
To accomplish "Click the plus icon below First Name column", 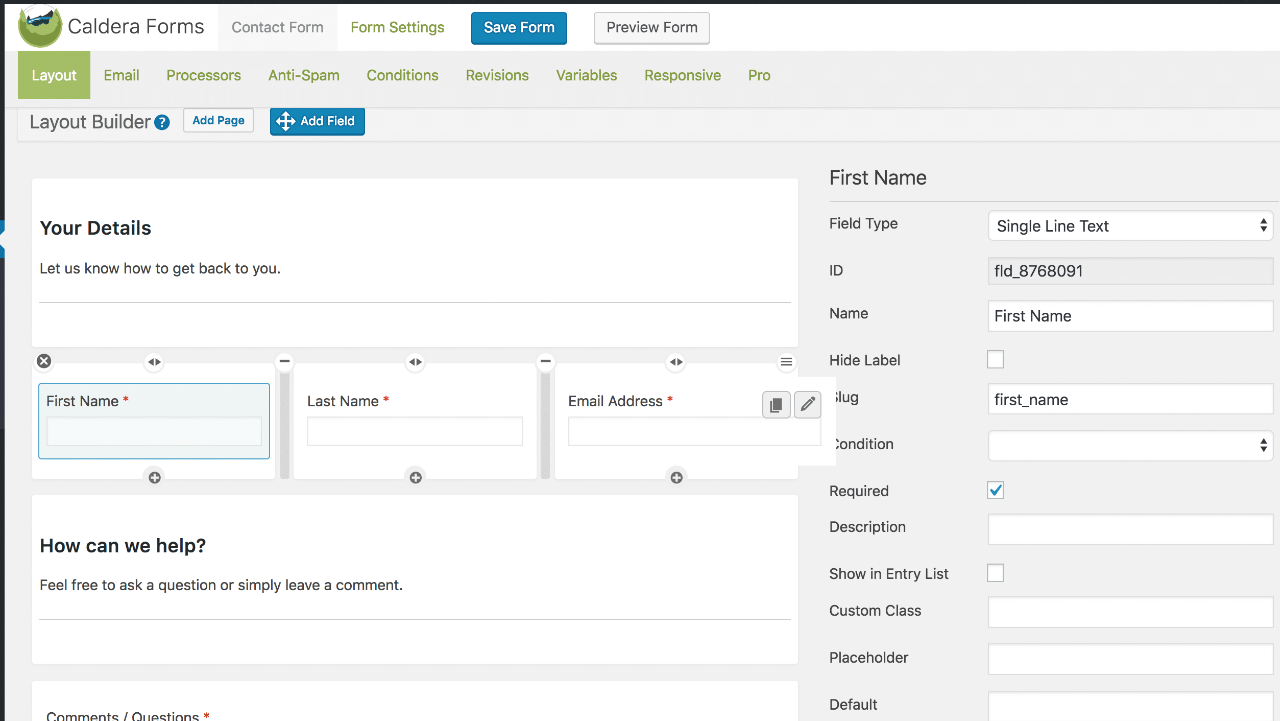I will (x=154, y=478).
